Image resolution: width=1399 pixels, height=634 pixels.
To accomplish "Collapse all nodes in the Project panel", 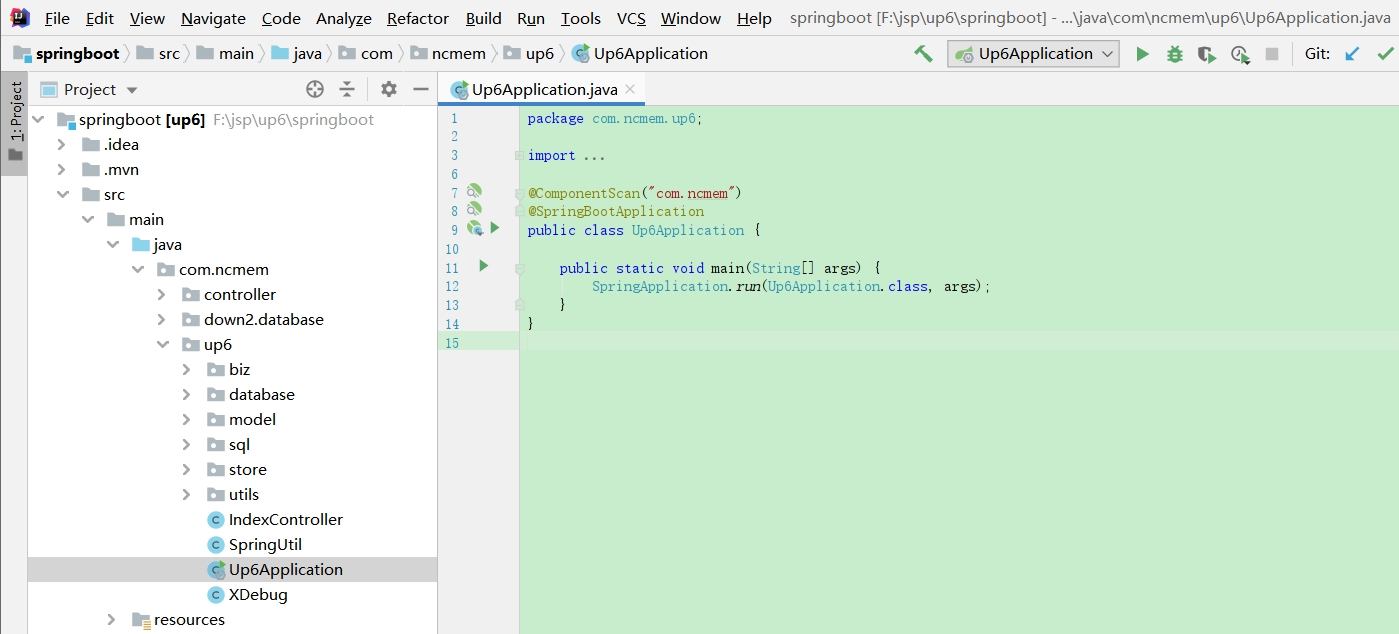I will [x=347, y=90].
